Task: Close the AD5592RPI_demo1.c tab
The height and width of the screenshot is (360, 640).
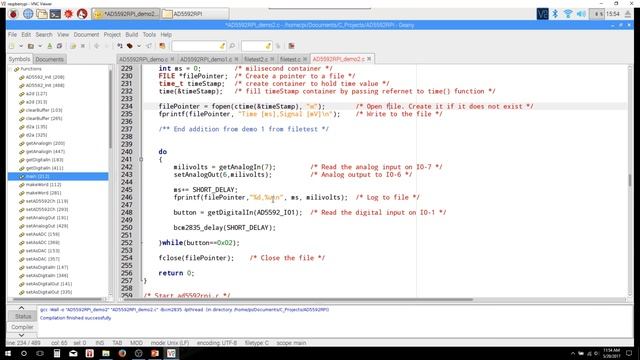Action: pyautogui.click(x=237, y=59)
